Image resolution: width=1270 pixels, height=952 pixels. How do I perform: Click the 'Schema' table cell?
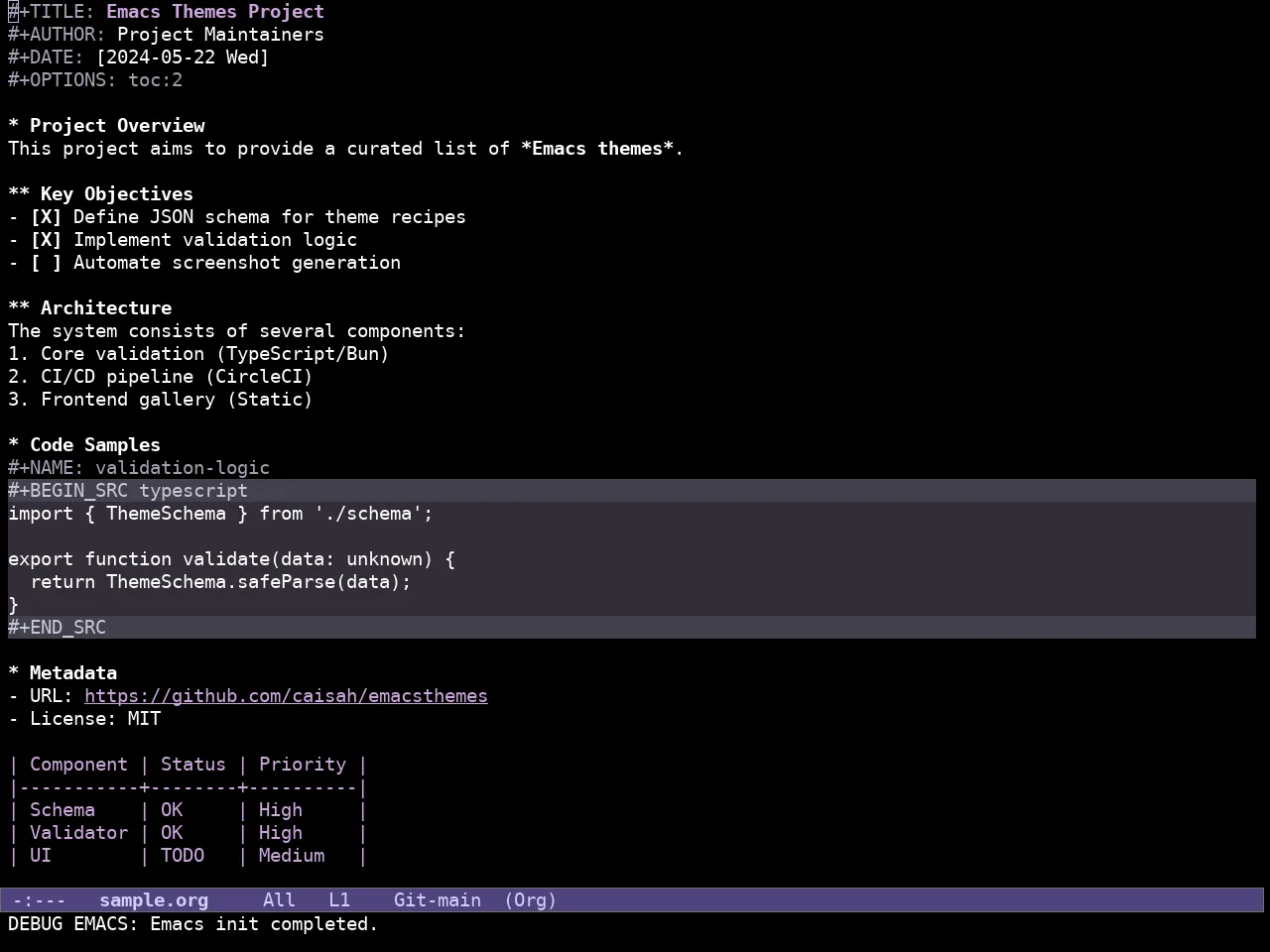(63, 810)
